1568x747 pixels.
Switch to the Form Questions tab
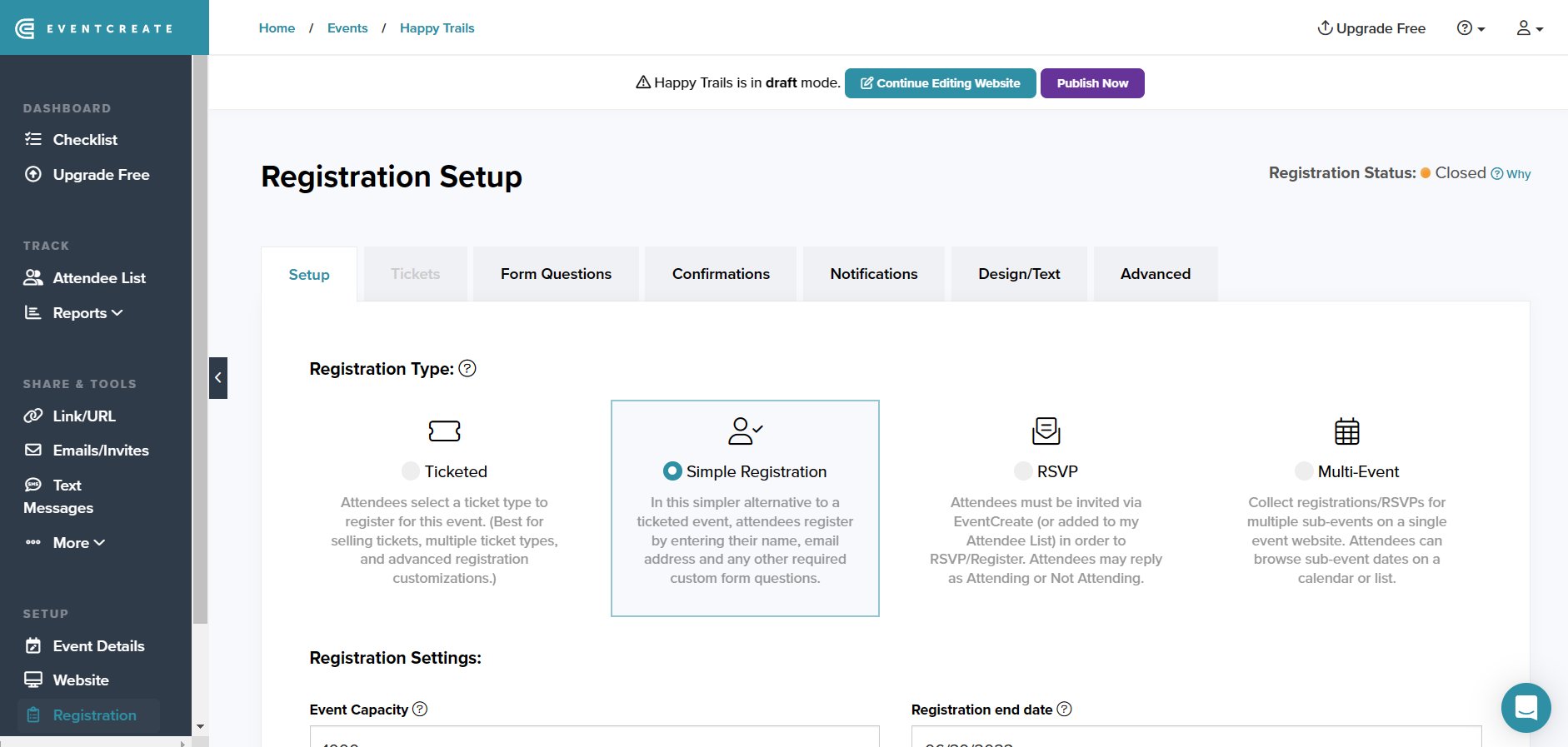tap(556, 274)
